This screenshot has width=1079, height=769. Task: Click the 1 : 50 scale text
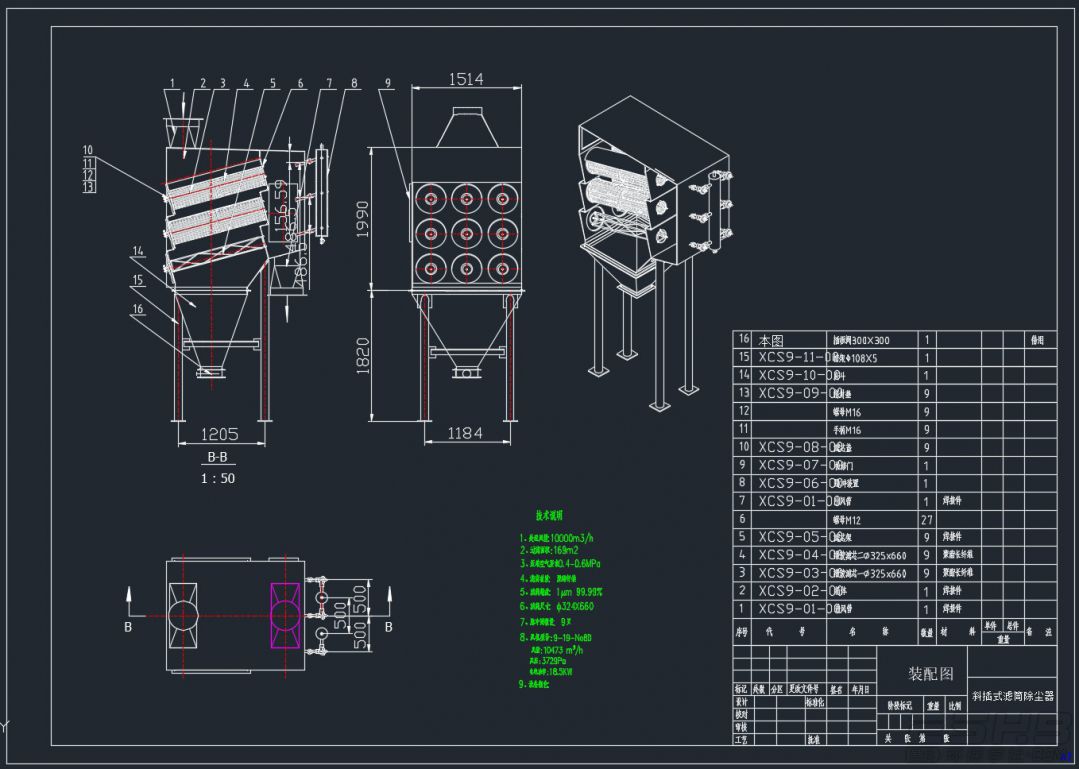[218, 478]
